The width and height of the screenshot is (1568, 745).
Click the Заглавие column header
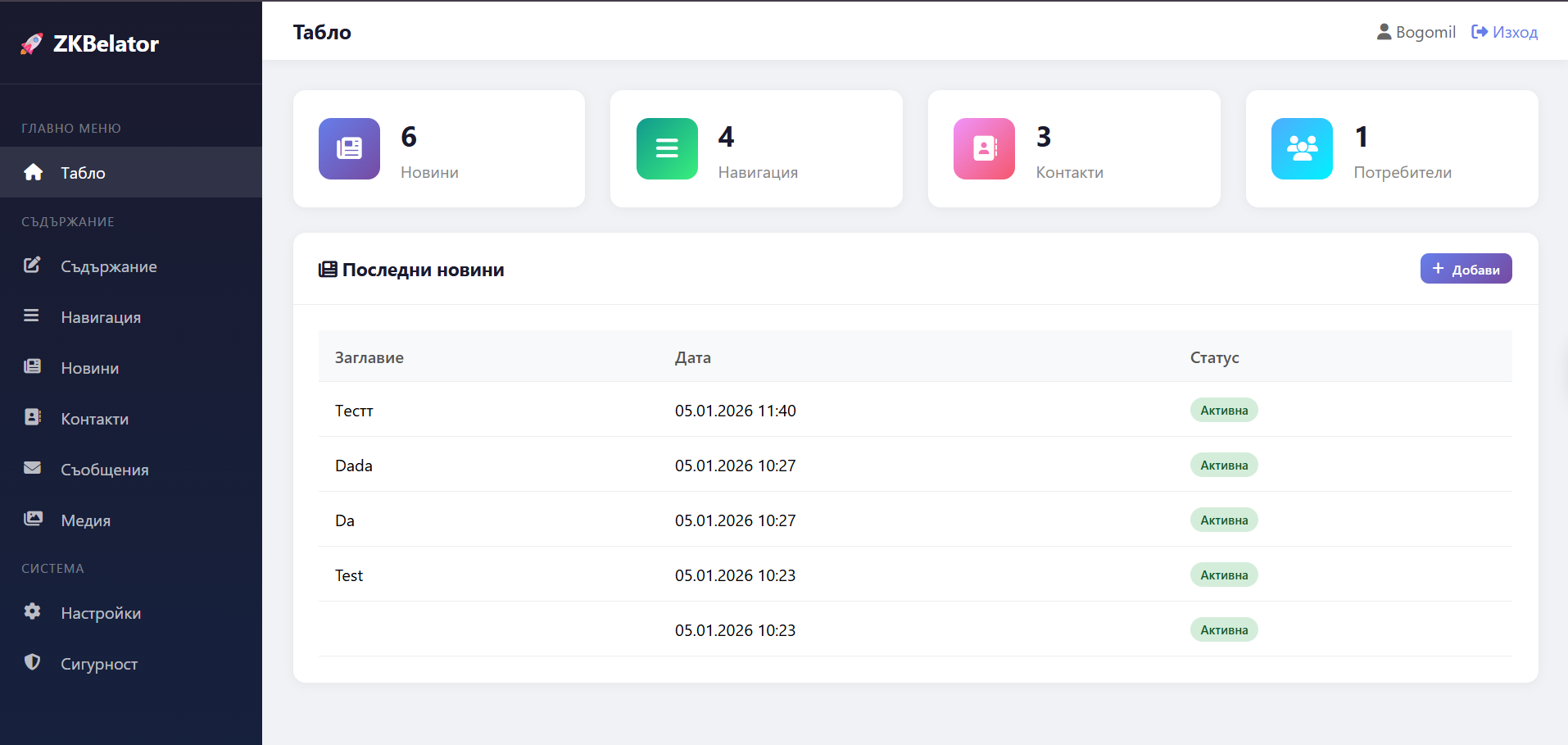click(x=369, y=357)
